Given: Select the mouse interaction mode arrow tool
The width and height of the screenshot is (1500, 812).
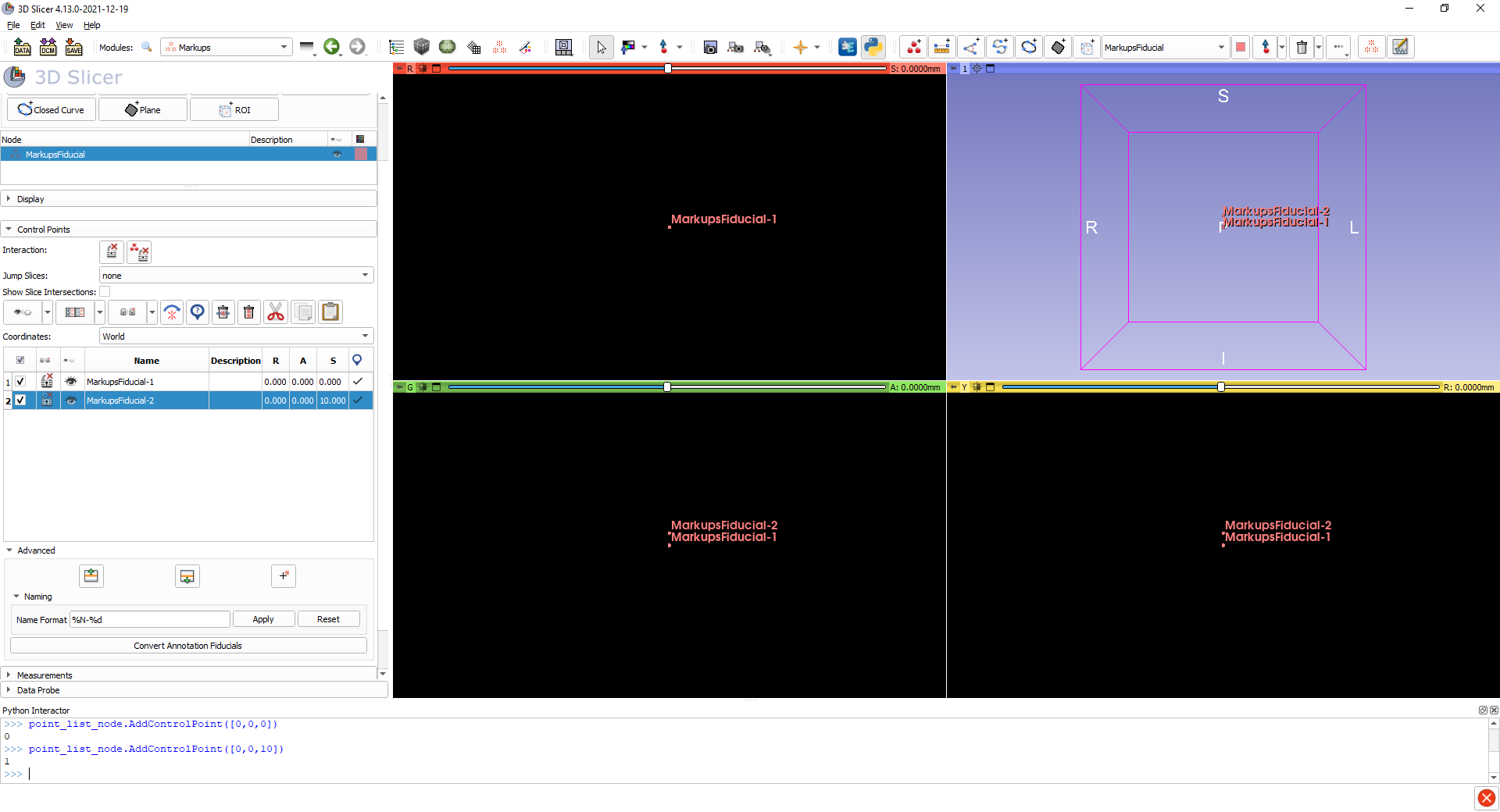Looking at the screenshot, I should tap(601, 47).
